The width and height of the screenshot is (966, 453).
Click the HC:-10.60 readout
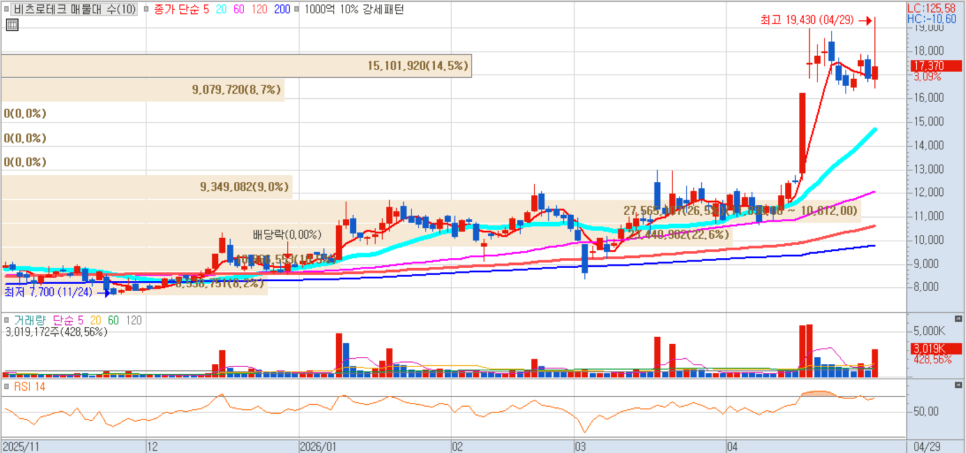click(933, 19)
